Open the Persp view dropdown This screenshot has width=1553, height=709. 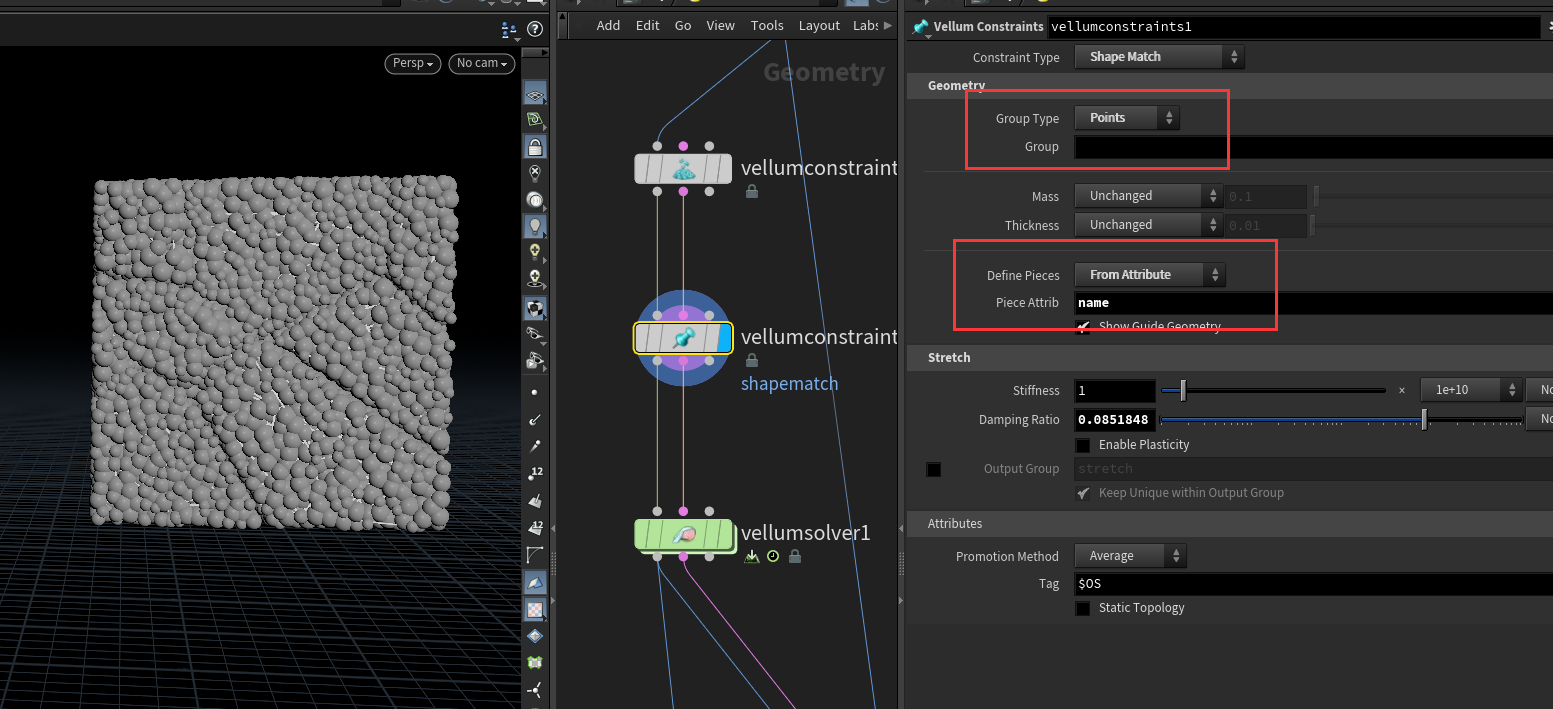(413, 63)
